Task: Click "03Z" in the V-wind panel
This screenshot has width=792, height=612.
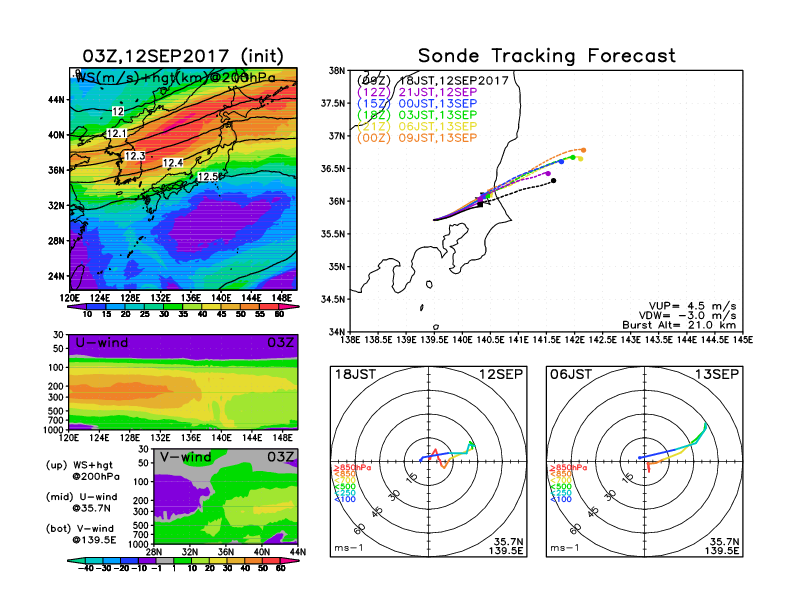Action: (x=280, y=457)
